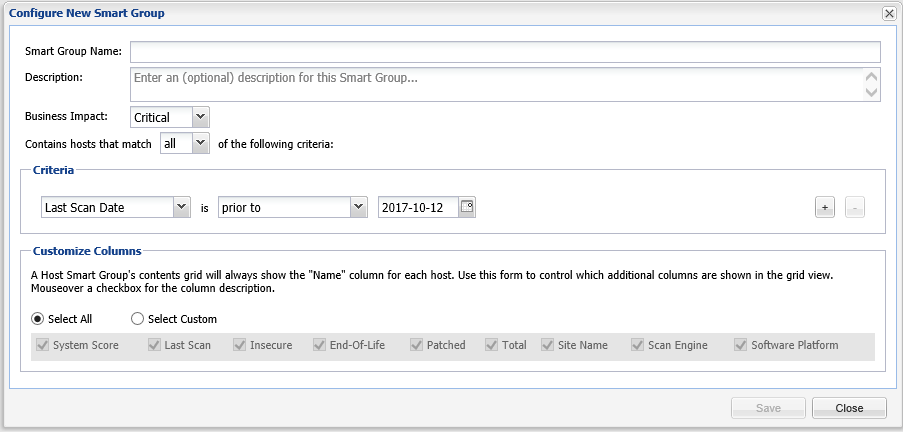Add a new criteria row with plus
This screenshot has height=432, width=903.
[825, 207]
